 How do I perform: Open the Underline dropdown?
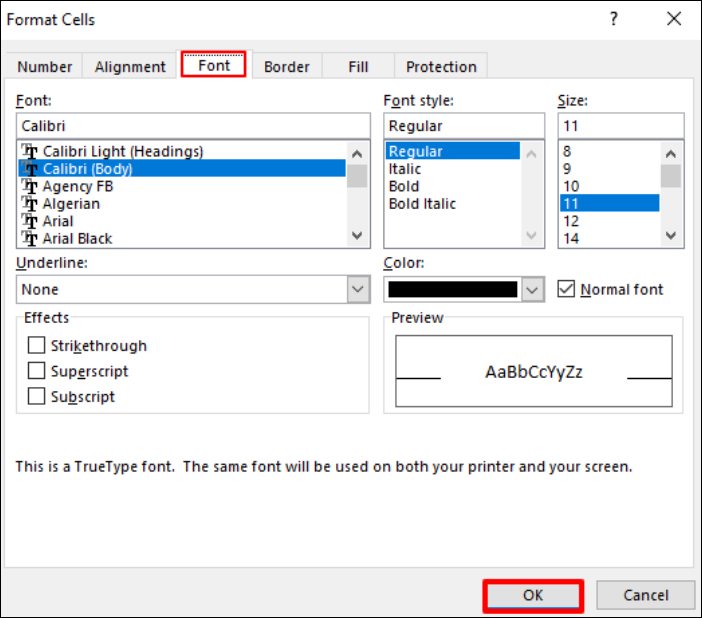[x=358, y=289]
